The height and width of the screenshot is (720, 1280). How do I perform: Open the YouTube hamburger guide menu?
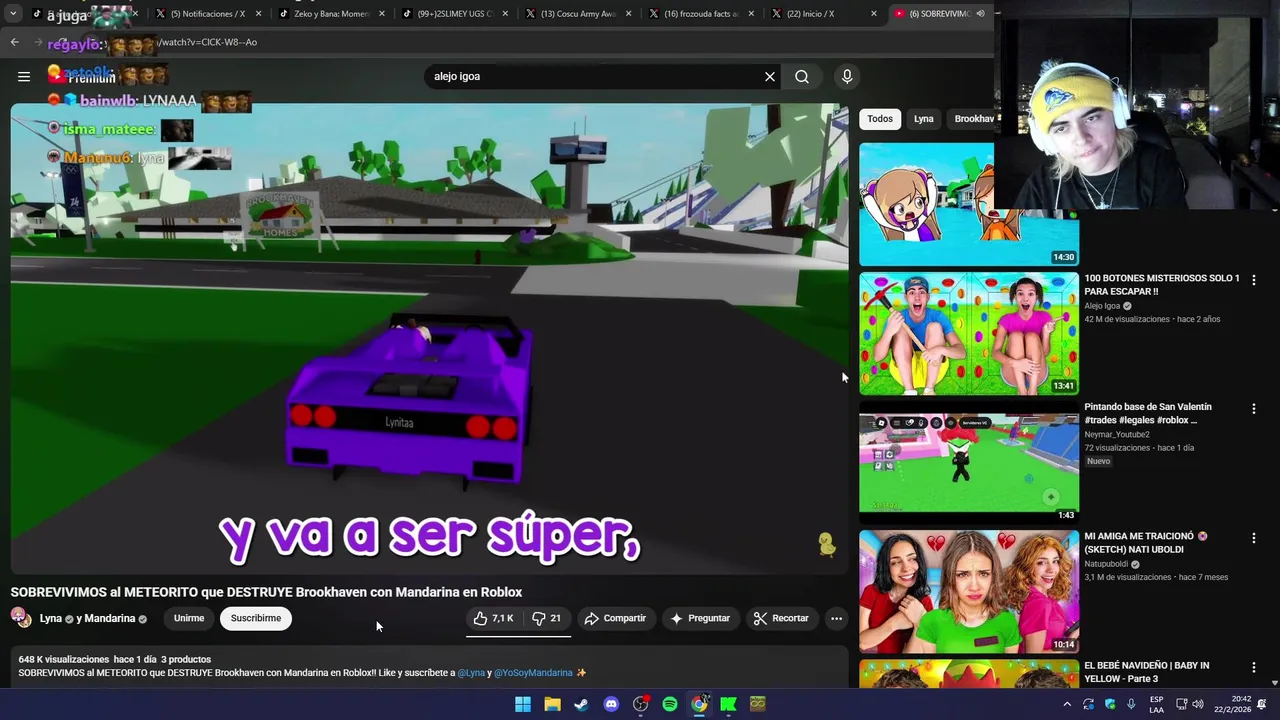24,76
